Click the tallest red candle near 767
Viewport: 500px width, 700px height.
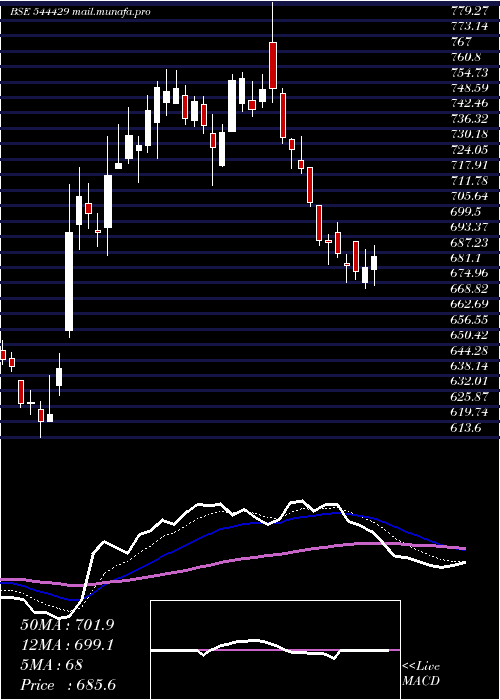tap(272, 65)
